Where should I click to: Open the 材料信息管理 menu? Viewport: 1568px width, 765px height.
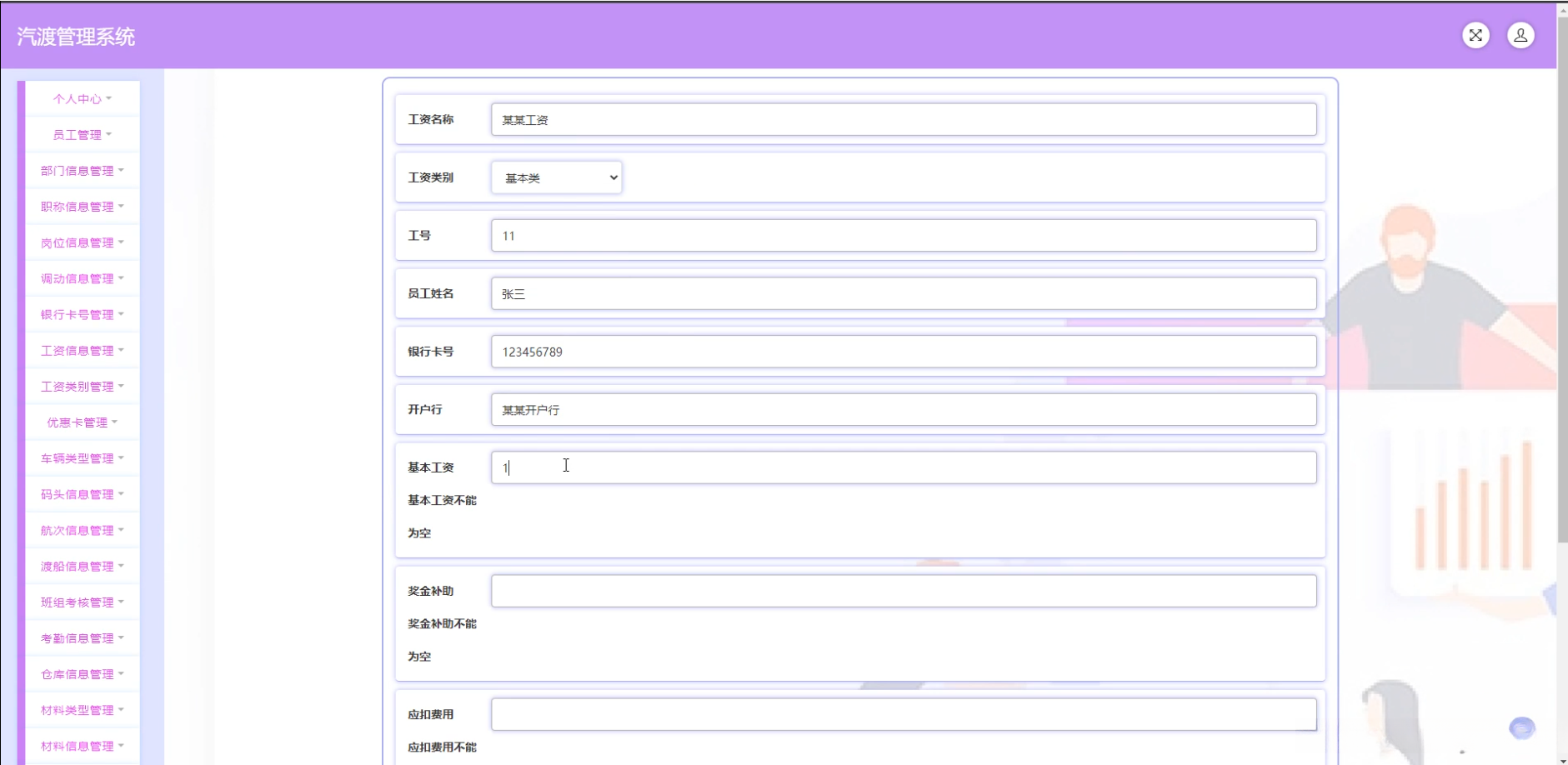[x=83, y=746]
